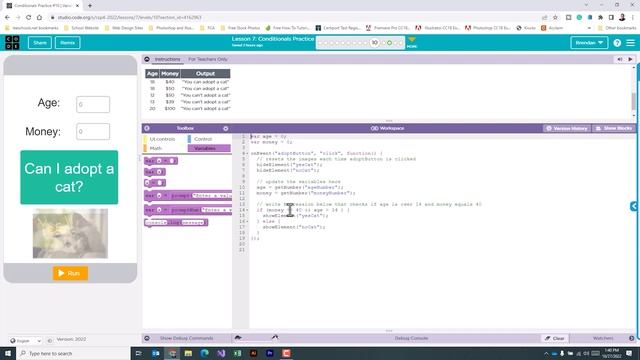640x360 pixels.
Task: Clear the debug console
Action: click(555, 338)
